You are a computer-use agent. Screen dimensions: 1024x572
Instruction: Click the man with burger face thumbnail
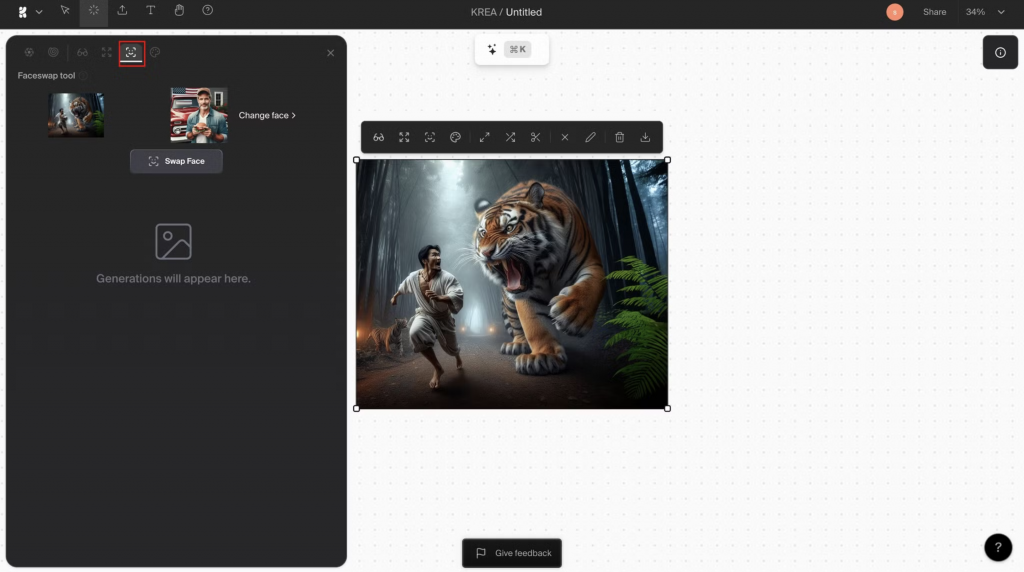199,115
